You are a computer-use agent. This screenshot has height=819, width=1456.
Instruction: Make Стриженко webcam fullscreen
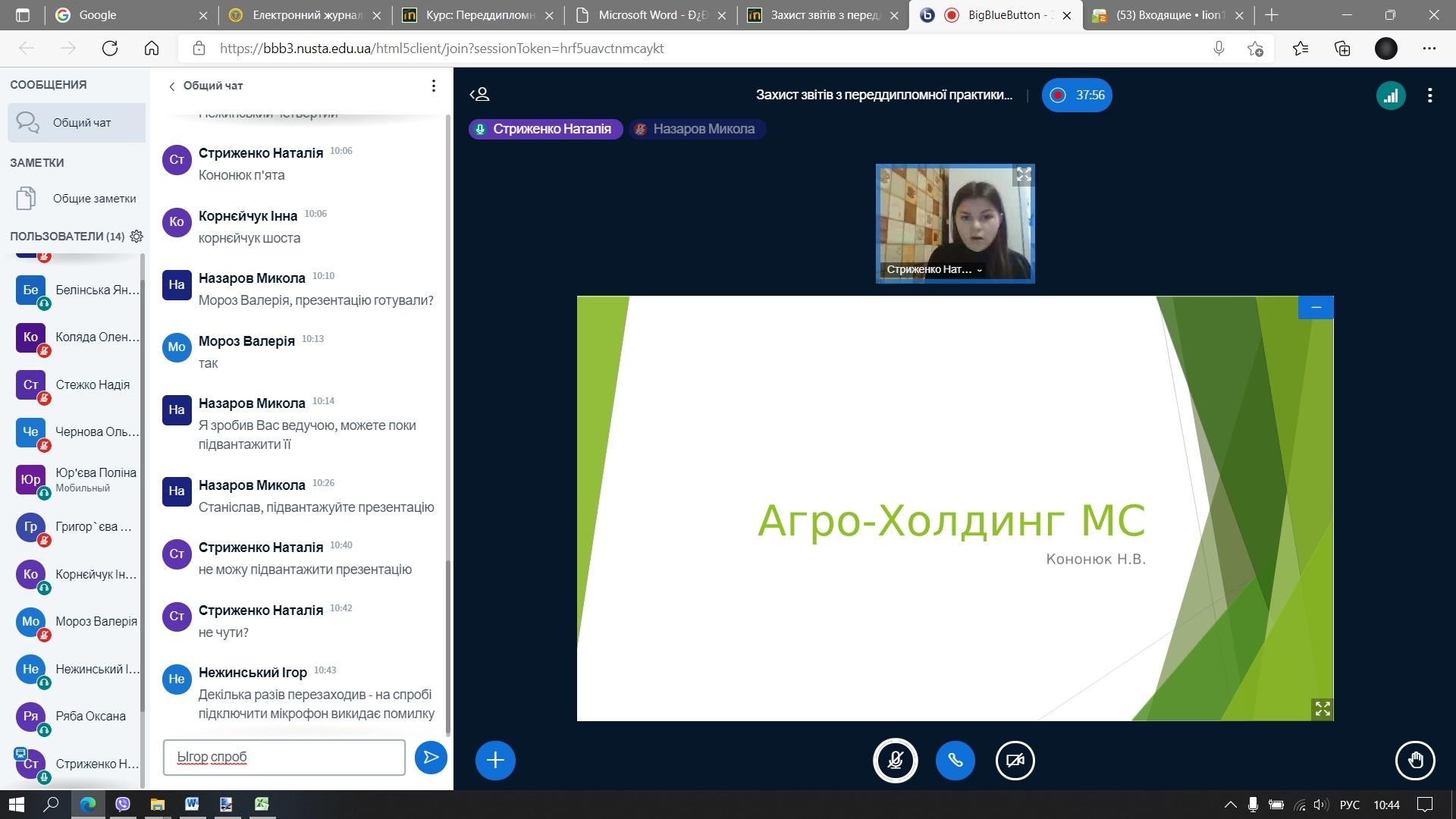(x=1024, y=175)
